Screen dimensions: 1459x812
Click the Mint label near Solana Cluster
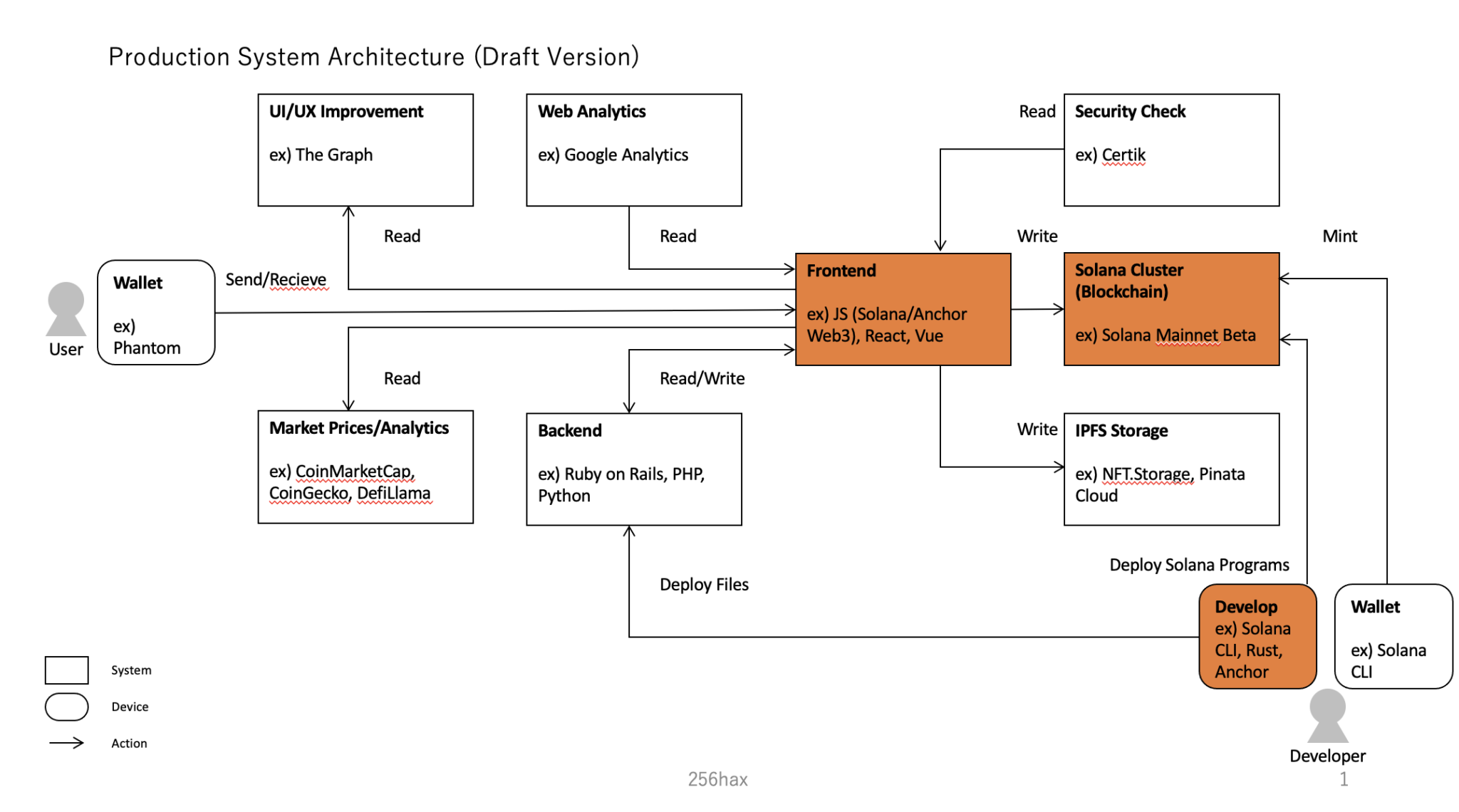(1341, 236)
